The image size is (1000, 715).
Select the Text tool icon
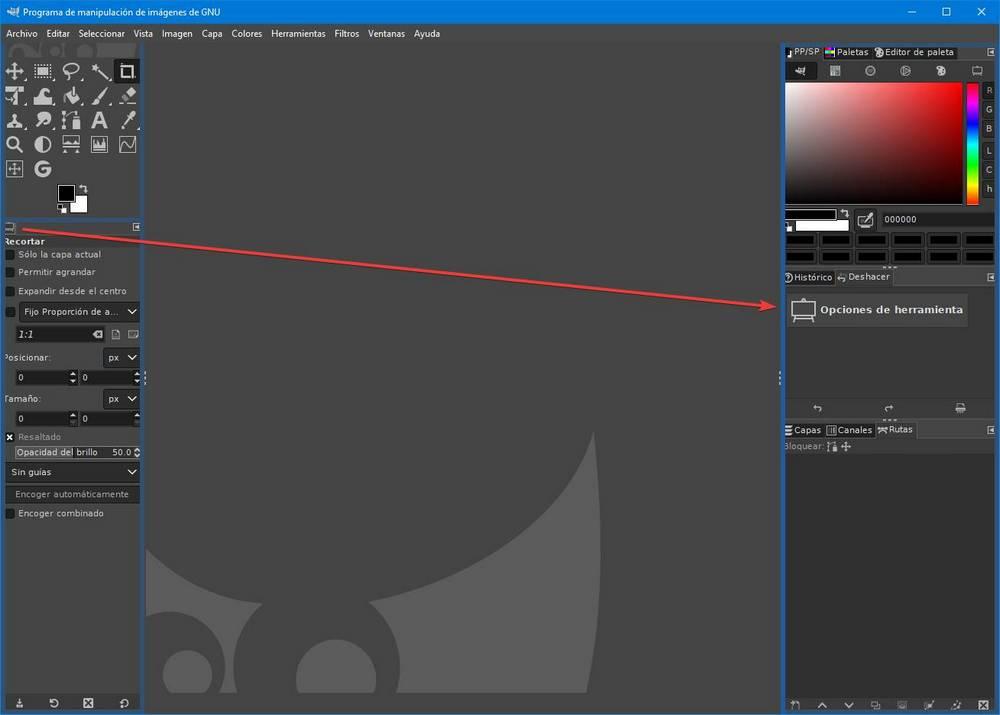pyautogui.click(x=99, y=120)
